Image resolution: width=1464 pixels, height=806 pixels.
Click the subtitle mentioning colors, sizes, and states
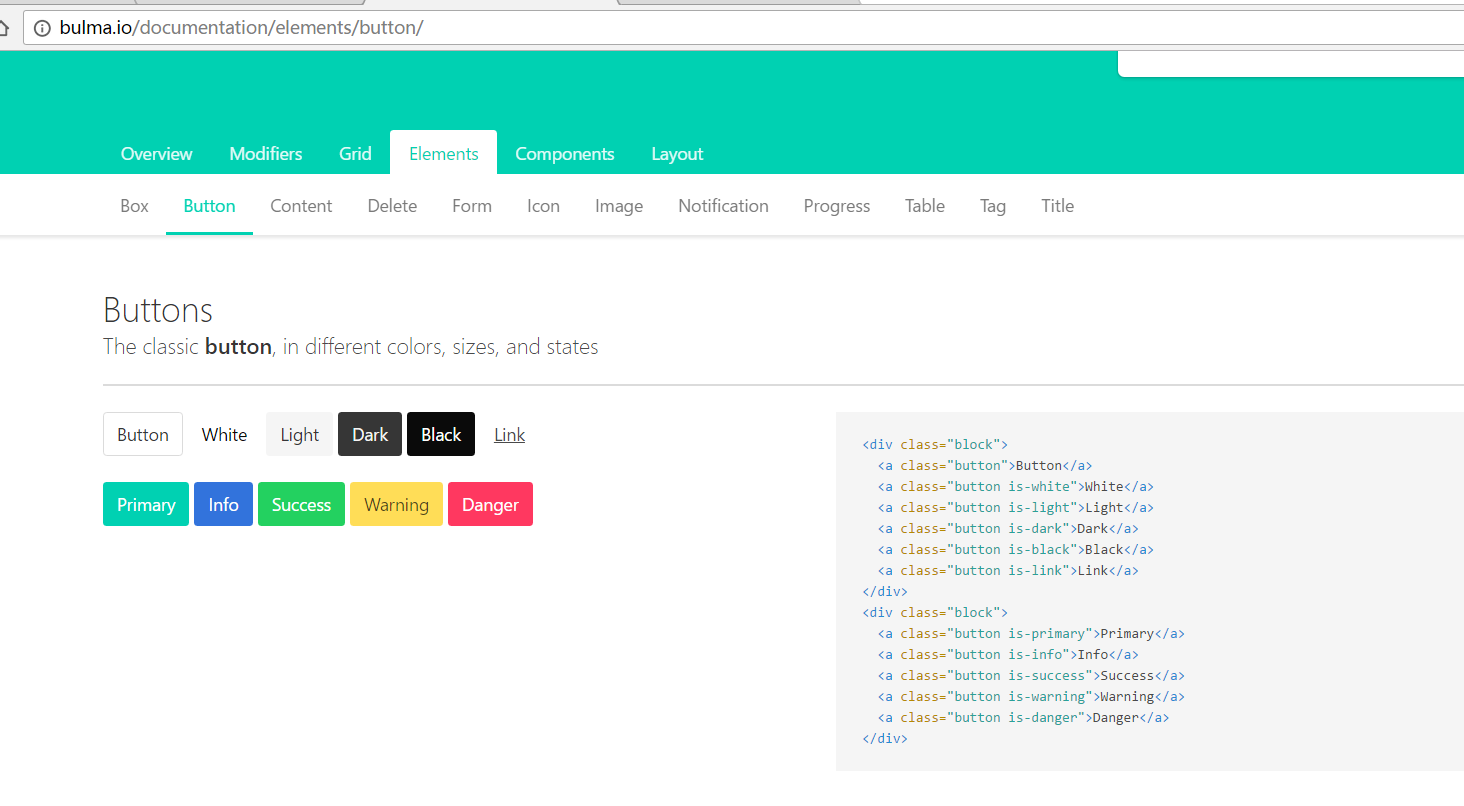[x=351, y=347]
